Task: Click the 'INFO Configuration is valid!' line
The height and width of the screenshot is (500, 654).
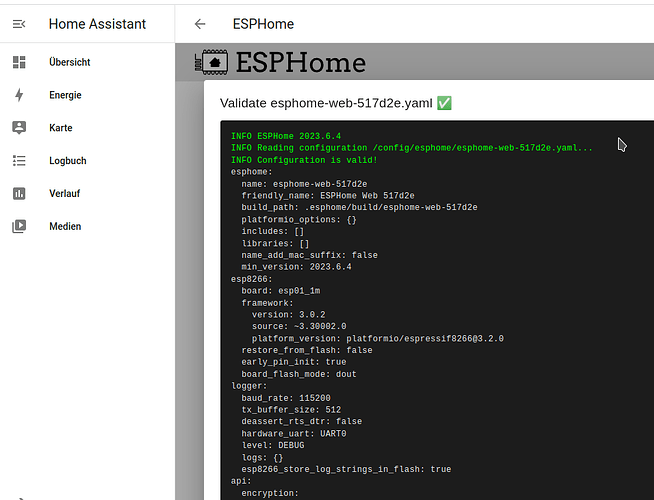Action: [x=304, y=160]
